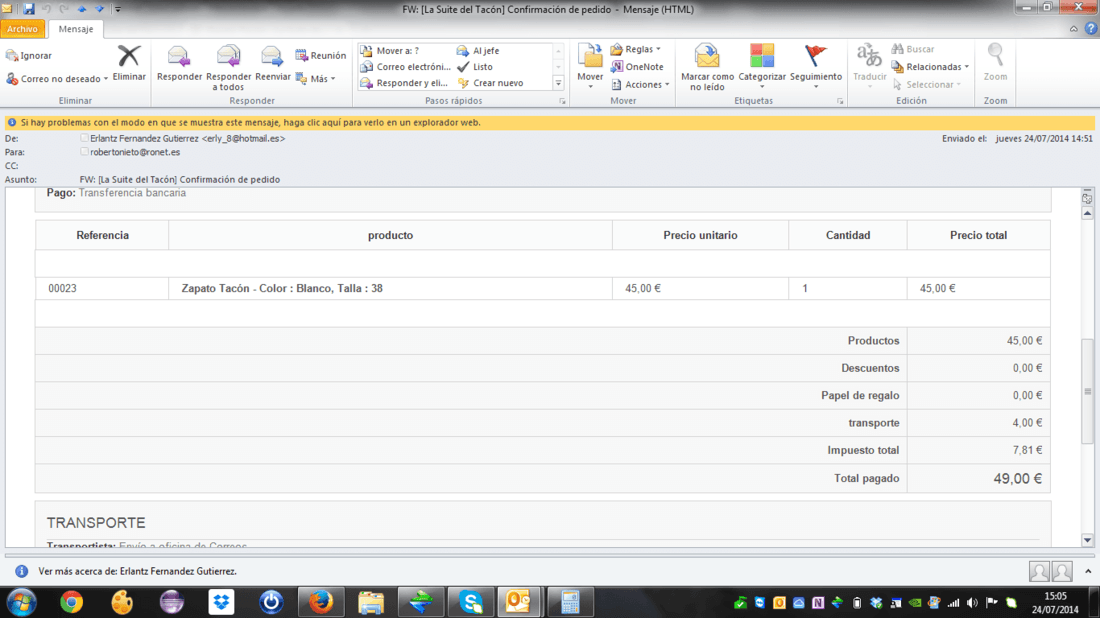Select the Correo electróni... quick step
Image resolution: width=1100 pixels, height=618 pixels.
coord(405,67)
